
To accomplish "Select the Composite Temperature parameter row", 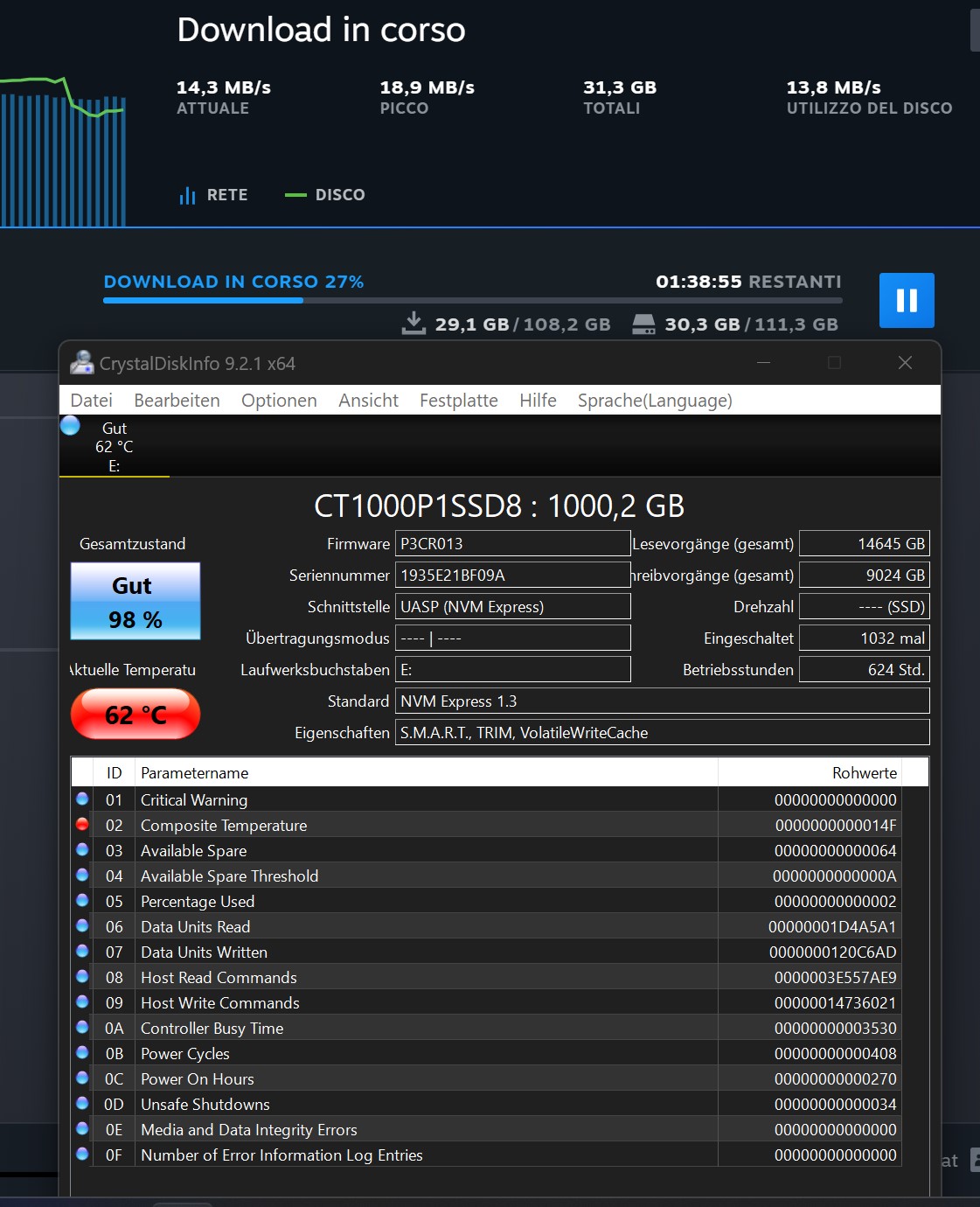I will [x=486, y=825].
